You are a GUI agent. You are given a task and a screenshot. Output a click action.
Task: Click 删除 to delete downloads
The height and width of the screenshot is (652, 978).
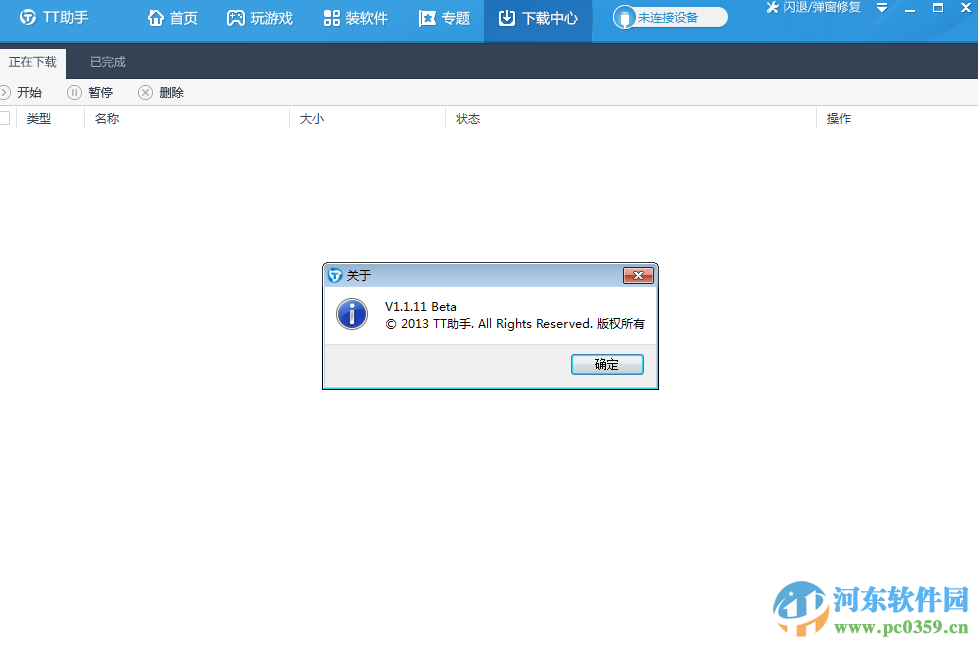click(x=162, y=92)
